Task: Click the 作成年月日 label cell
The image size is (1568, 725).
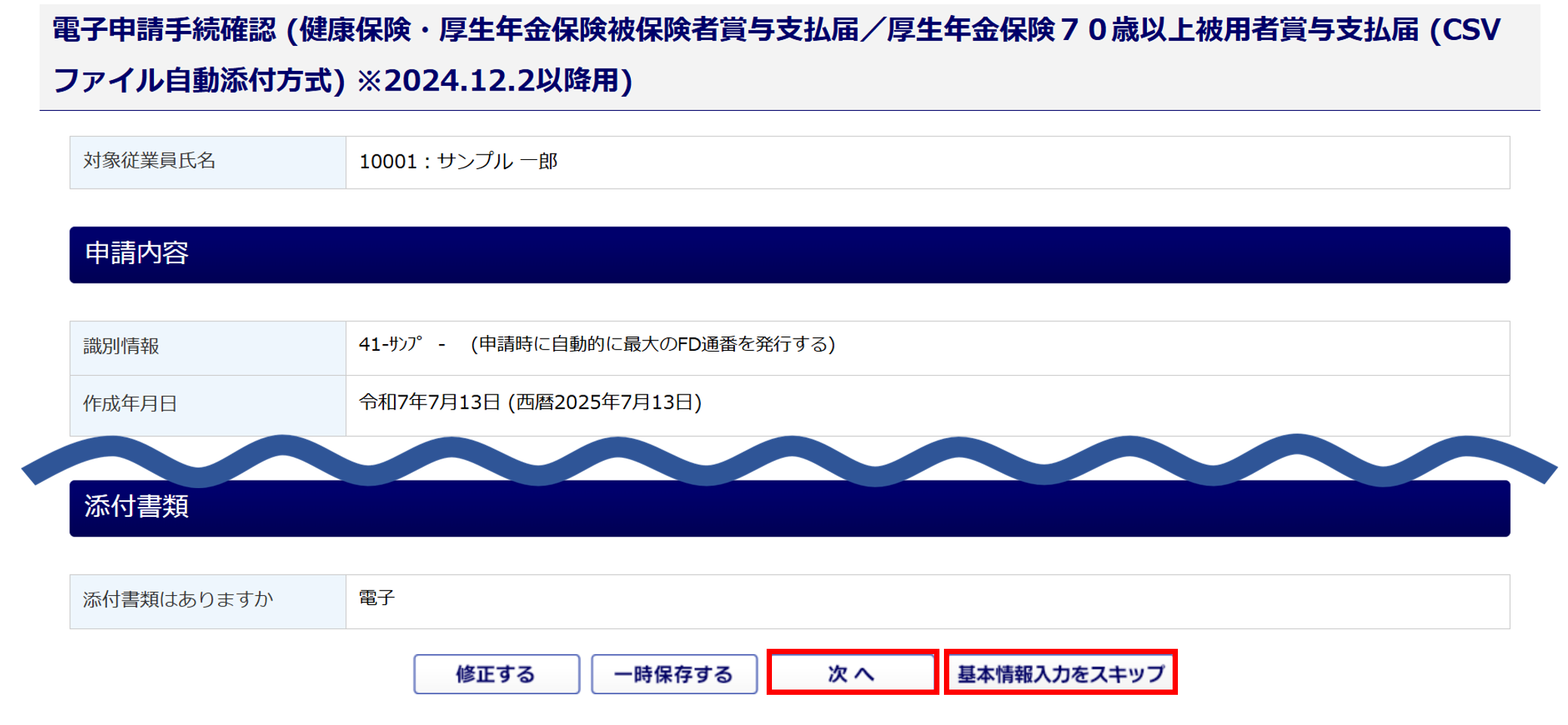Action: (x=208, y=405)
